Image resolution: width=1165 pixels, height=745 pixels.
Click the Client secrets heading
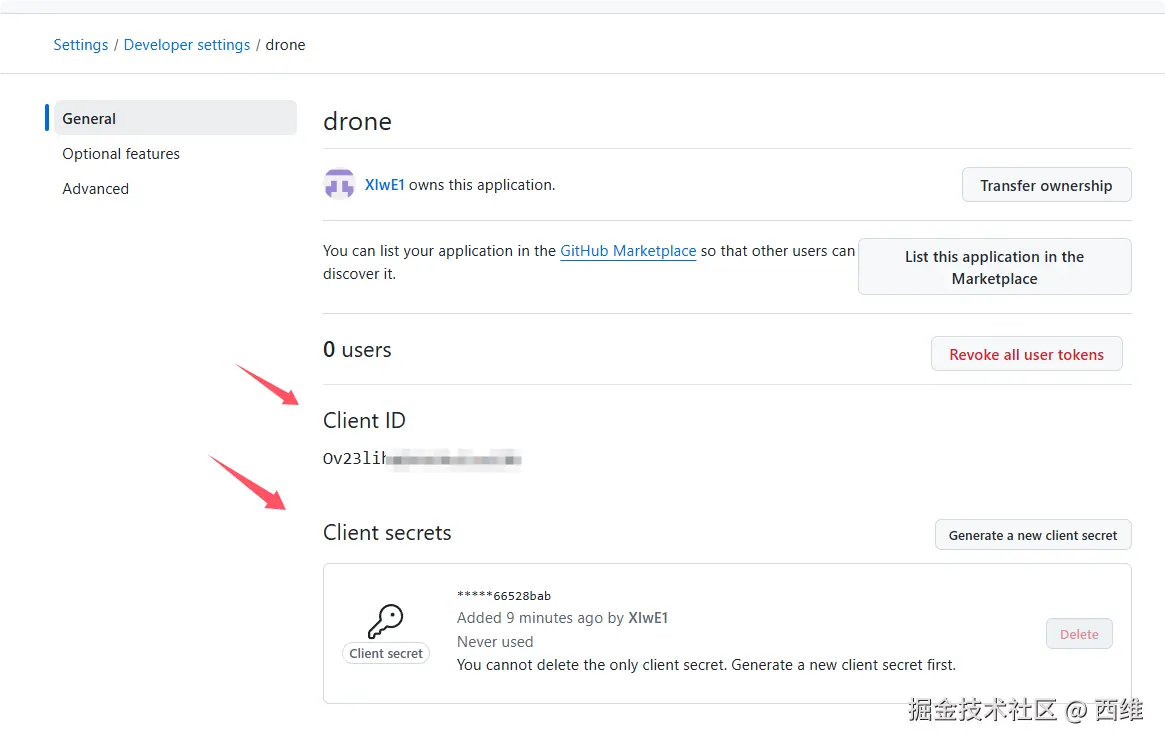[x=387, y=533]
